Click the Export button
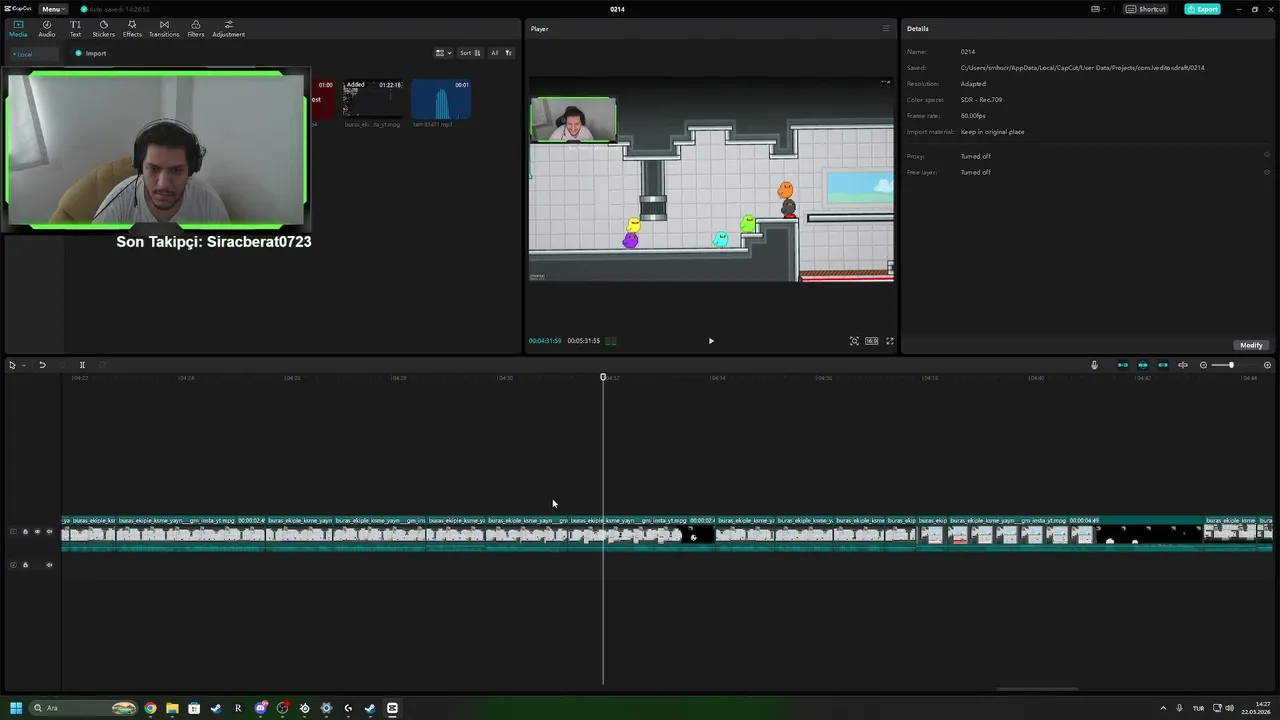This screenshot has width=1280, height=720. pyautogui.click(x=1202, y=9)
